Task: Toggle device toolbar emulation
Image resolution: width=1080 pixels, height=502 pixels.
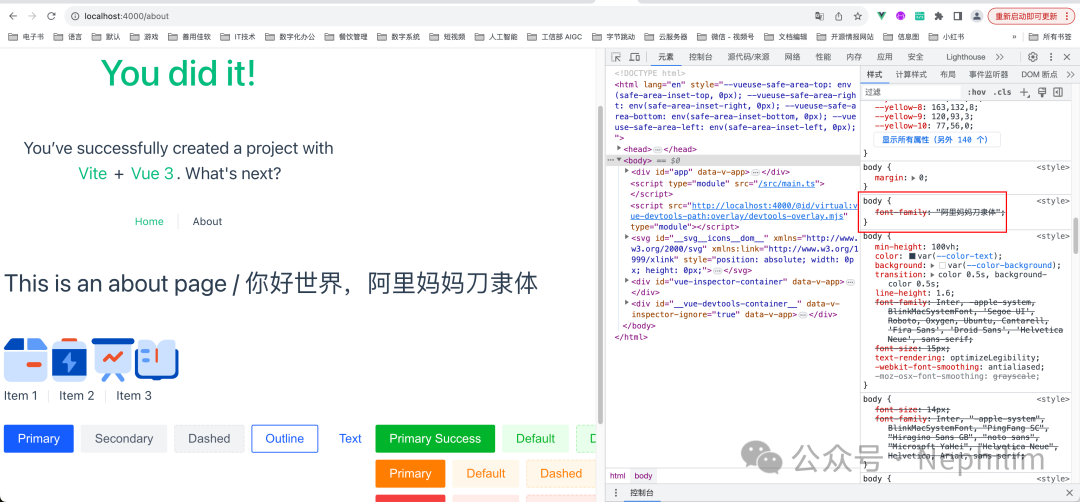Action: (634, 57)
